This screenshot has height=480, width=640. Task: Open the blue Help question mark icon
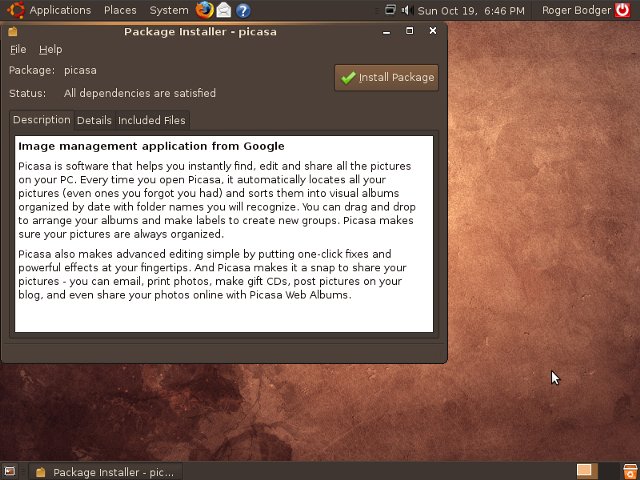[x=243, y=10]
